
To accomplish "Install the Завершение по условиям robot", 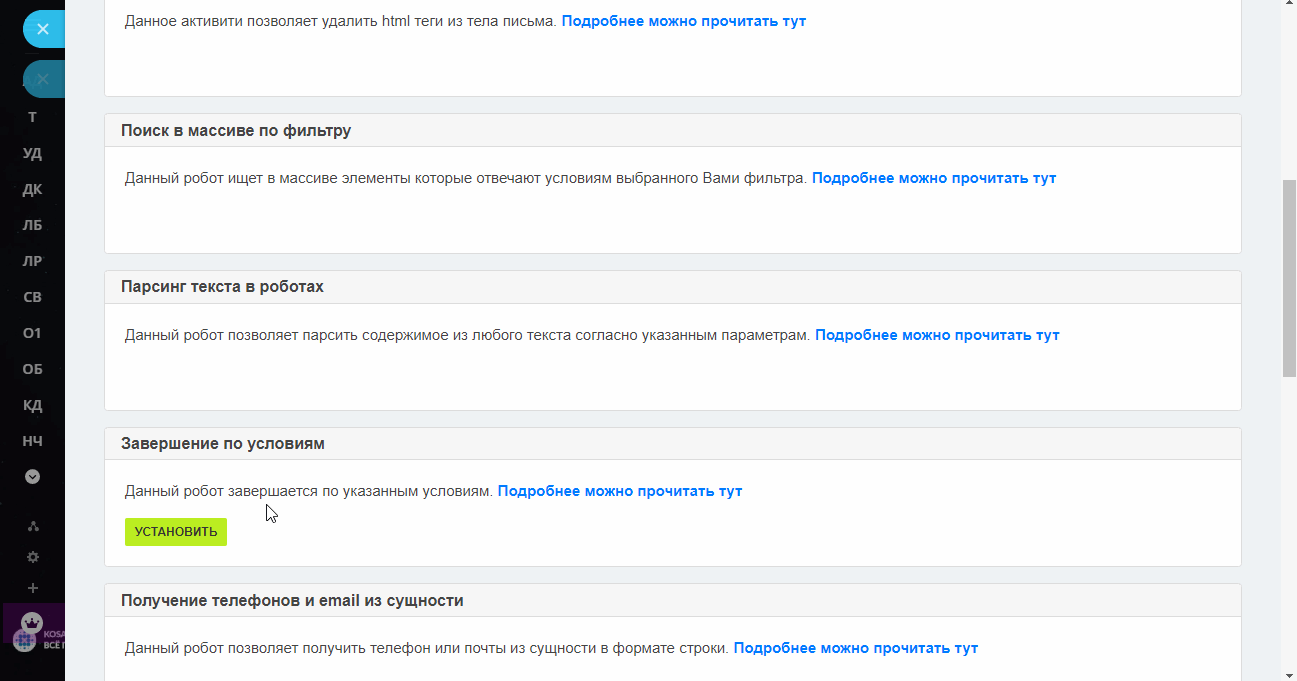I will point(176,532).
